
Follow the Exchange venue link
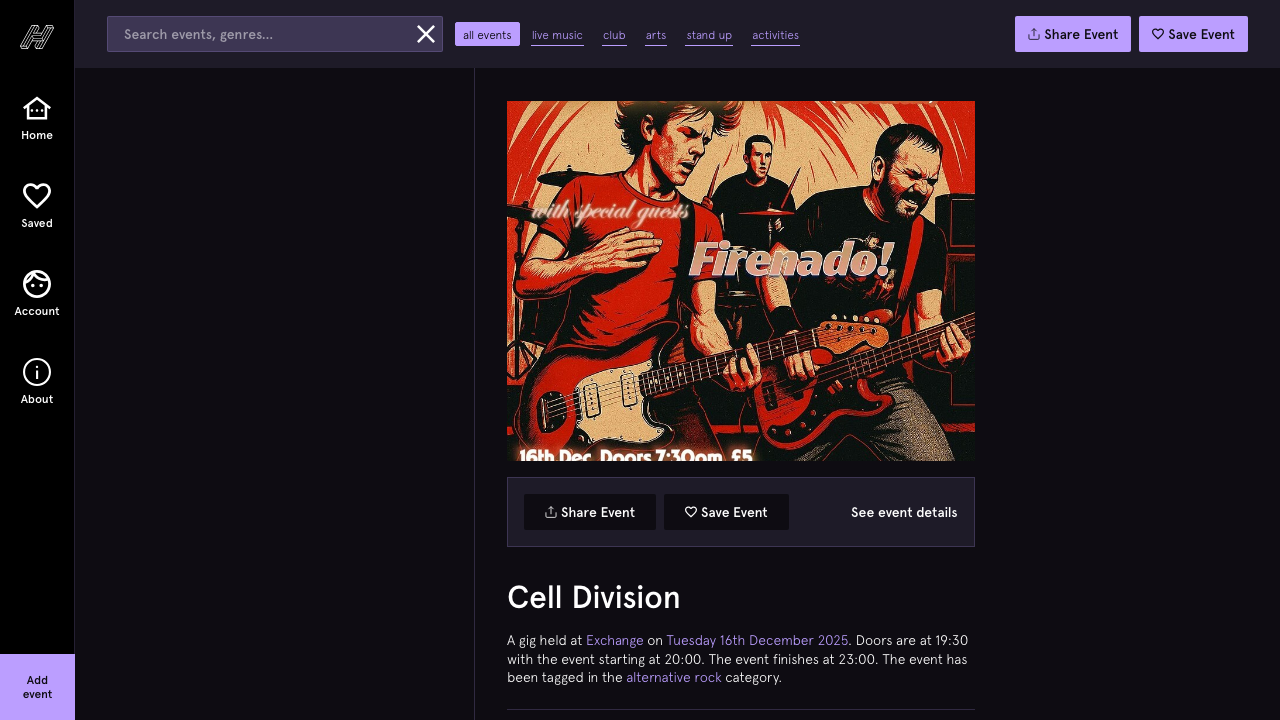[x=614, y=640]
